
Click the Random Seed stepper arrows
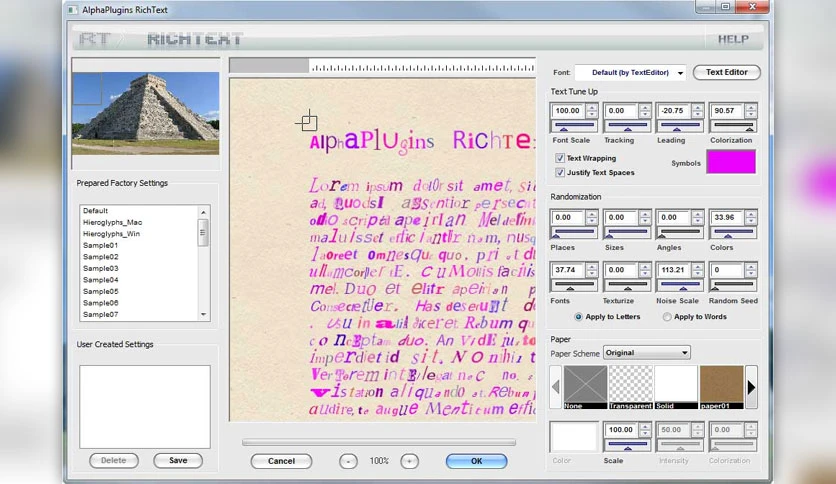pyautogui.click(x=751, y=270)
